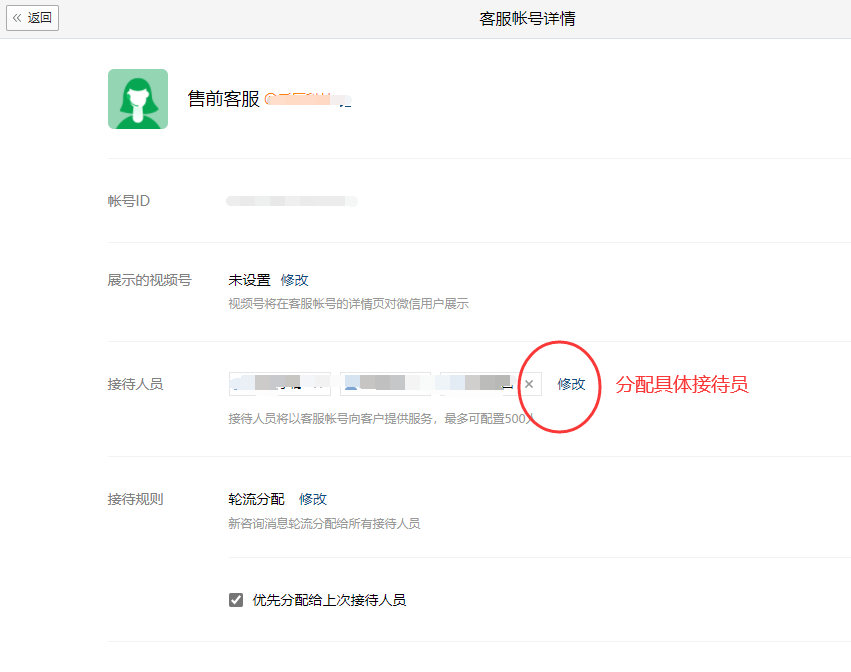Toggle 优先分配给上次接待人员 checkbox
The width and height of the screenshot is (851, 672).
[236, 600]
